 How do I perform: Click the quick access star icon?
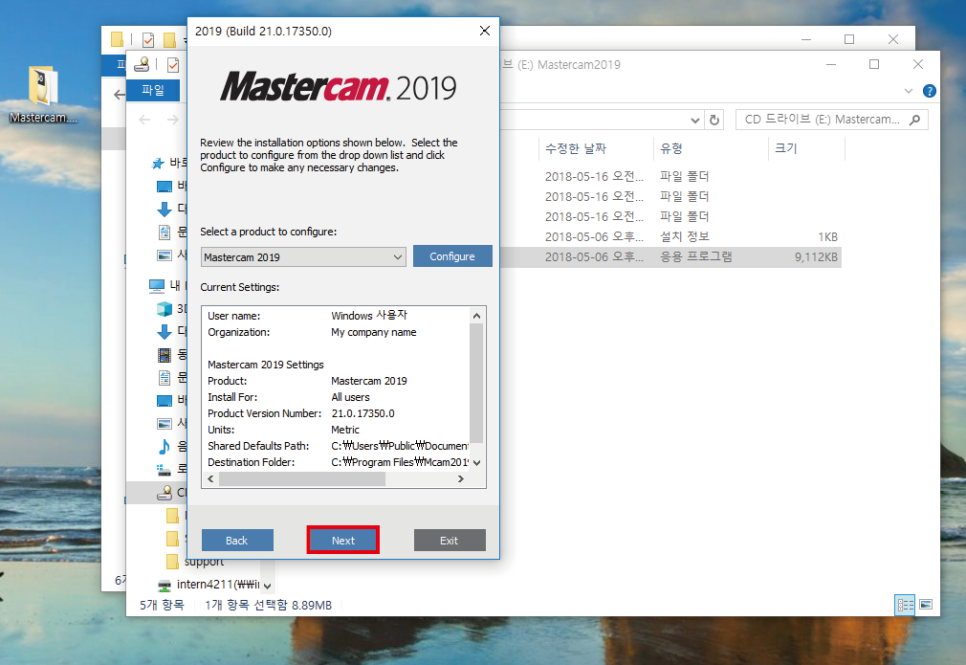click(x=158, y=163)
